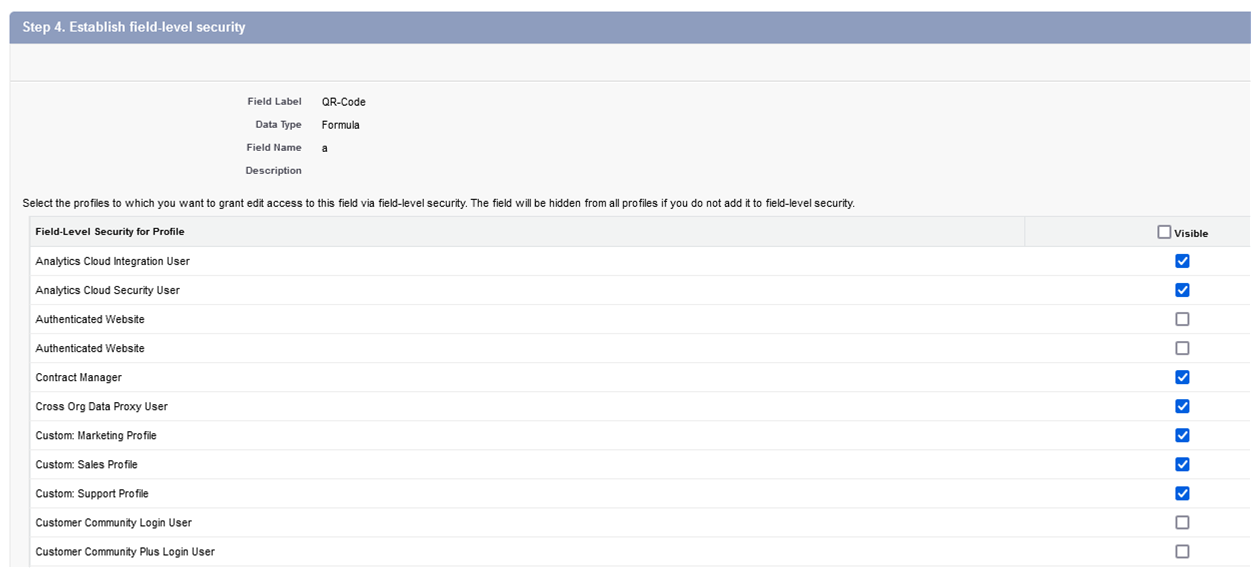Viewport: 1251px width, 568px height.
Task: Uncheck Visible for Custom: Support Profile
Action: pos(1183,493)
